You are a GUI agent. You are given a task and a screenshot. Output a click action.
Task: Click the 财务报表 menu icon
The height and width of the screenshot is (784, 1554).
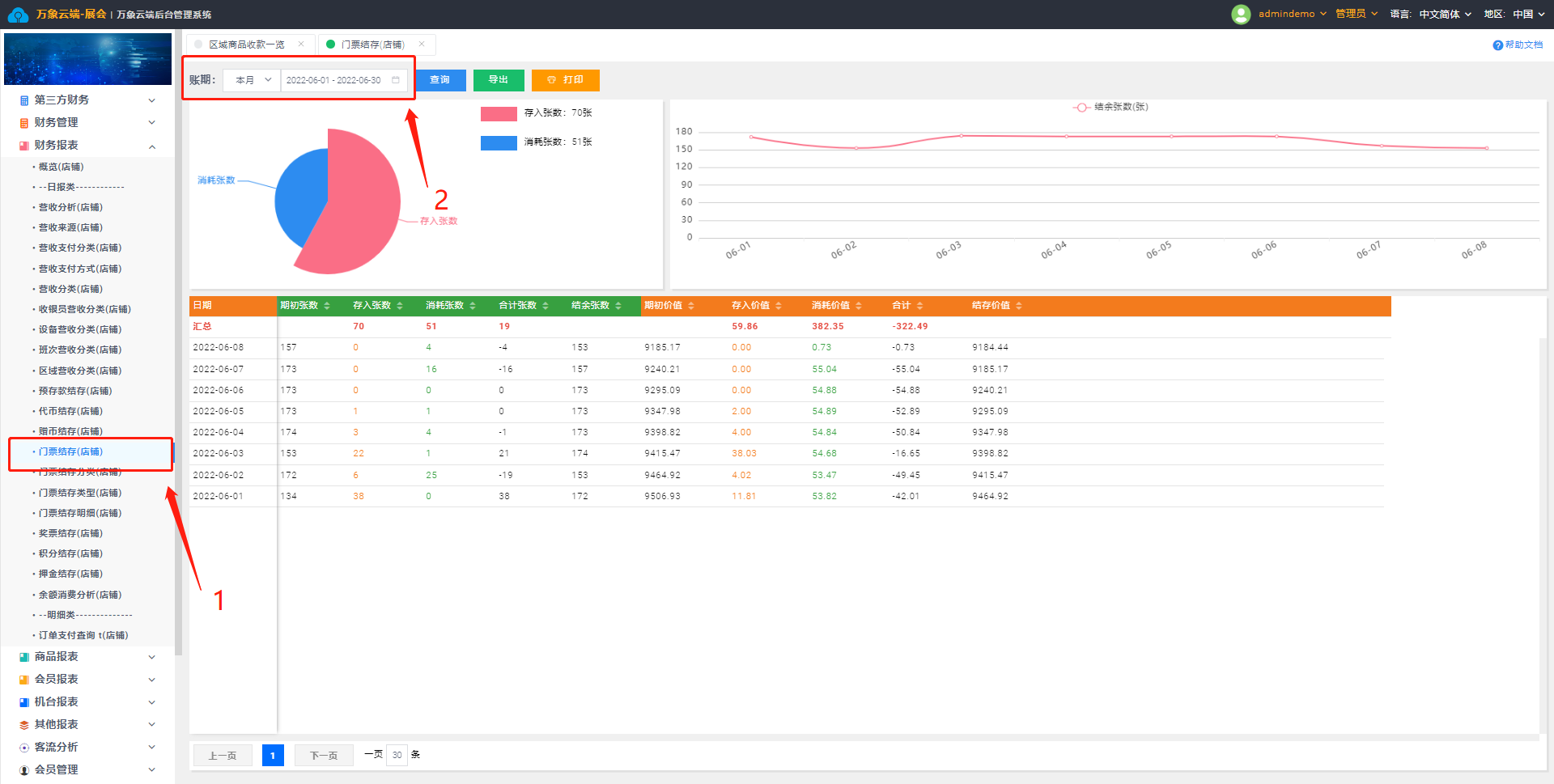pos(24,146)
